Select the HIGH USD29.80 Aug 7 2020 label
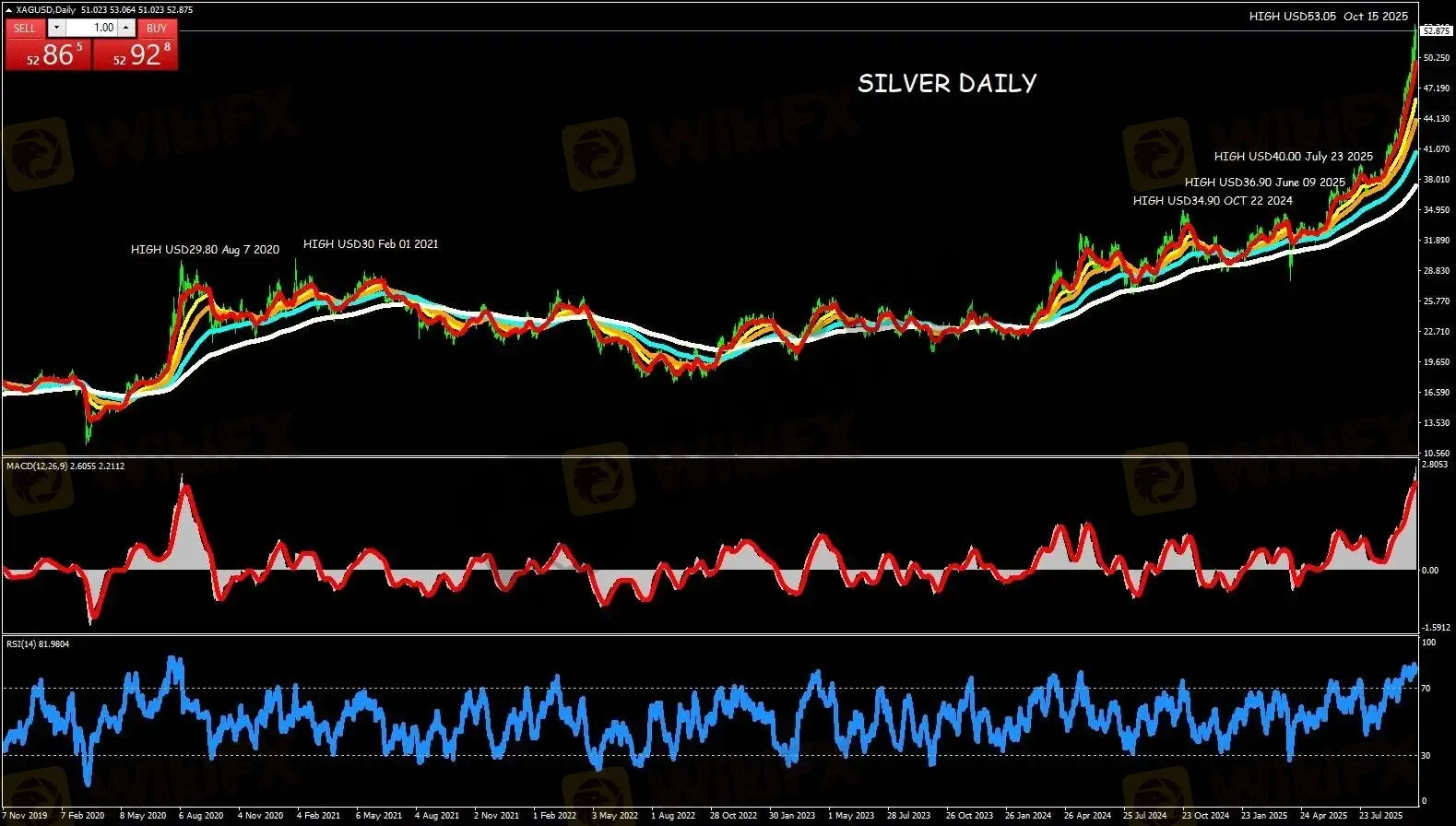Image resolution: width=1456 pixels, height=826 pixels. click(205, 250)
